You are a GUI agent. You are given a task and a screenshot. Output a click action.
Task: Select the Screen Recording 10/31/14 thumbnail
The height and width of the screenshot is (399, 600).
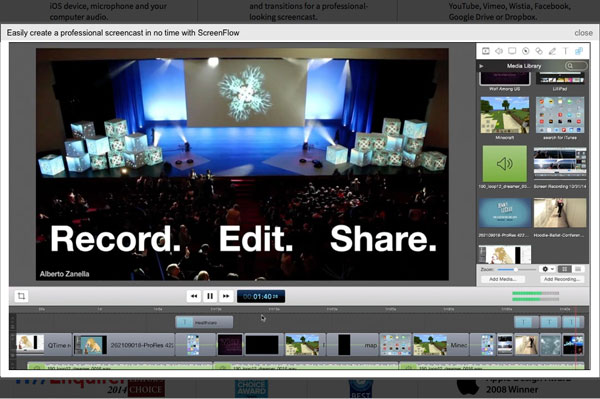tap(560, 163)
